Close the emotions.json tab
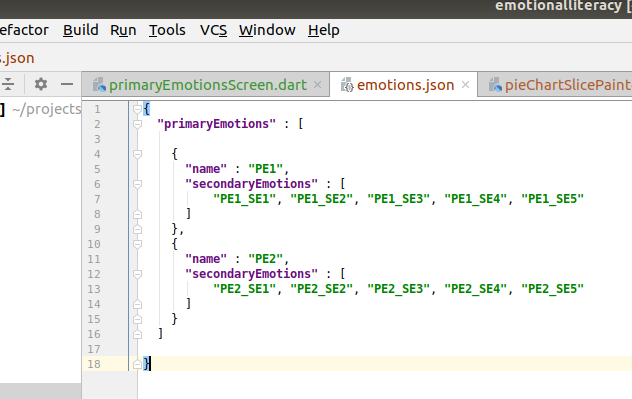Screen dimensions: 632x399 (466, 85)
